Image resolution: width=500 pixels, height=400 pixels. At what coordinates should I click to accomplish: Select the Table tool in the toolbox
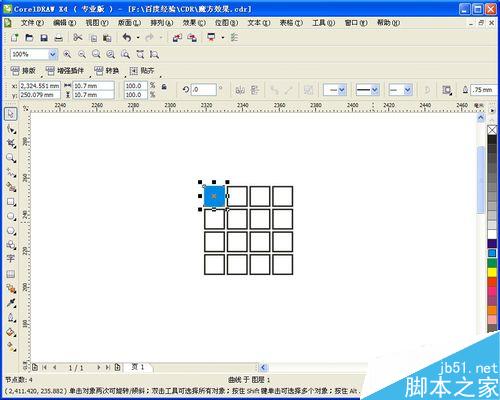click(x=11, y=274)
